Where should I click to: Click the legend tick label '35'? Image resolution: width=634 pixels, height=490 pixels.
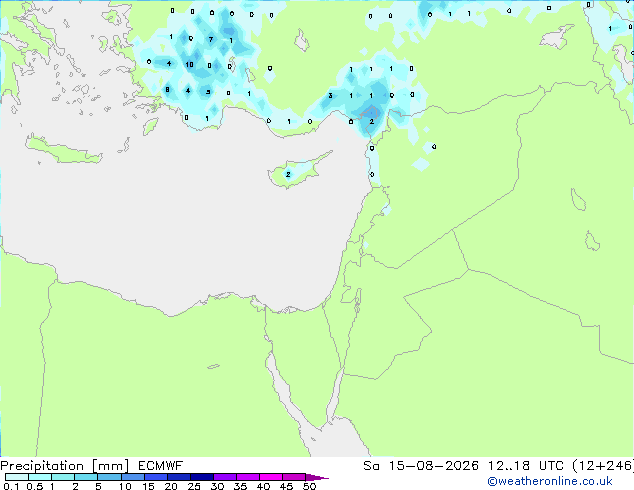tap(240, 486)
